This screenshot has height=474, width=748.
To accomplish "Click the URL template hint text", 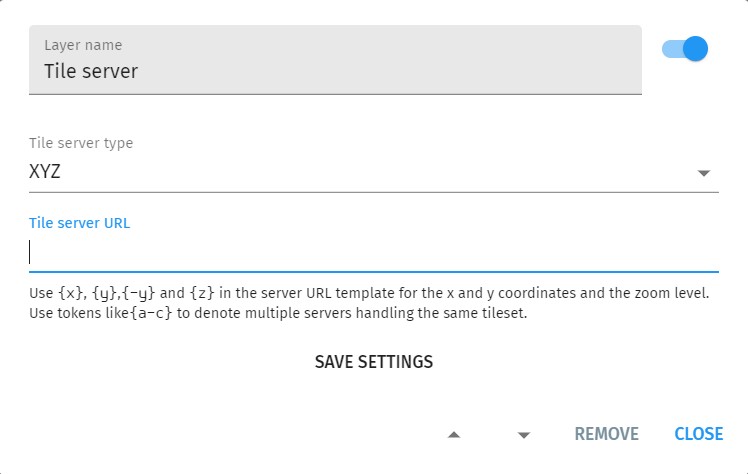I will coord(370,294).
